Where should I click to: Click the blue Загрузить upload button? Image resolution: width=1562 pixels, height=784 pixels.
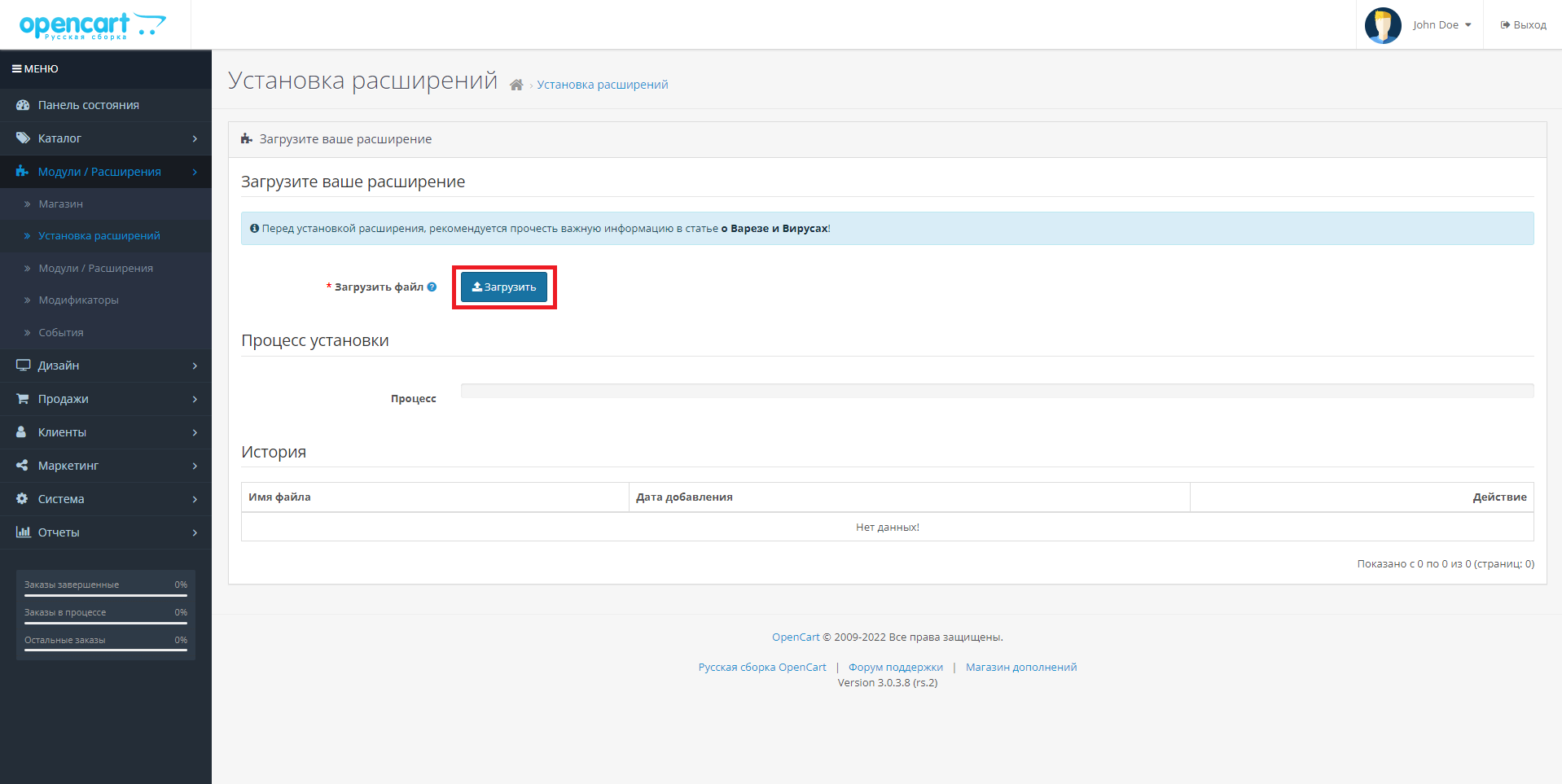(x=504, y=287)
